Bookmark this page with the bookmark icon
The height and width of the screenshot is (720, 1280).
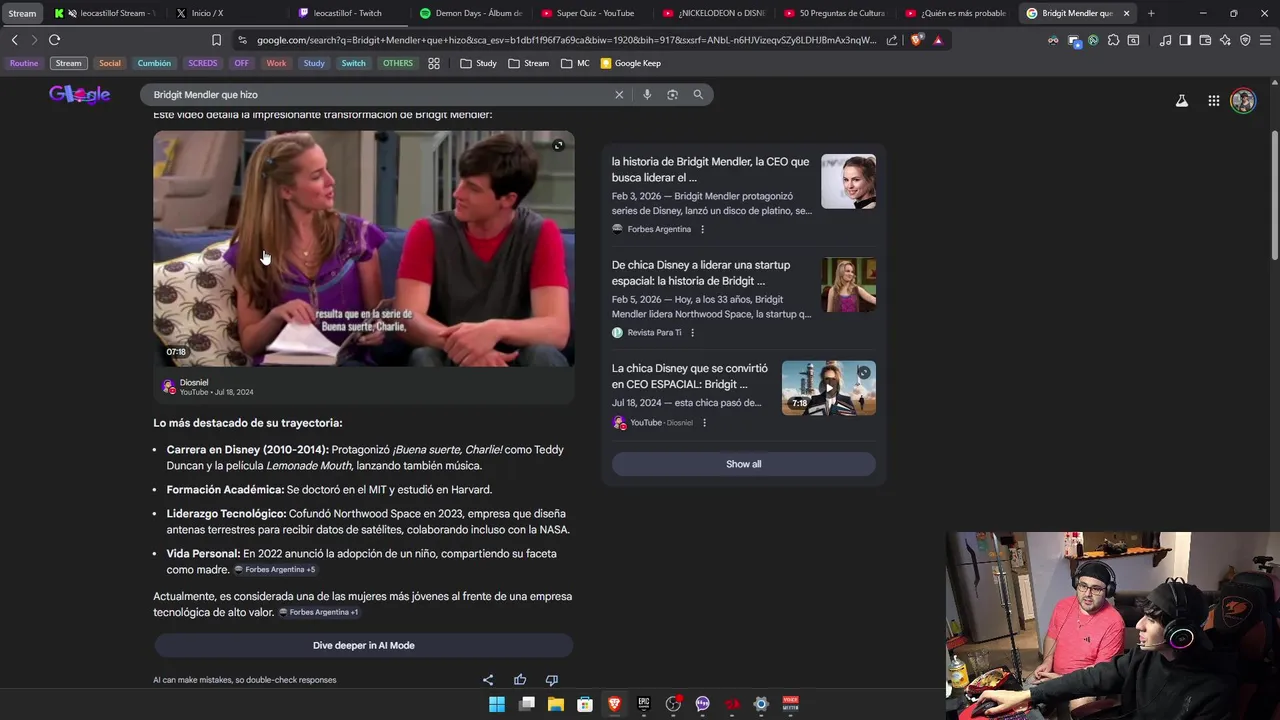(216, 40)
